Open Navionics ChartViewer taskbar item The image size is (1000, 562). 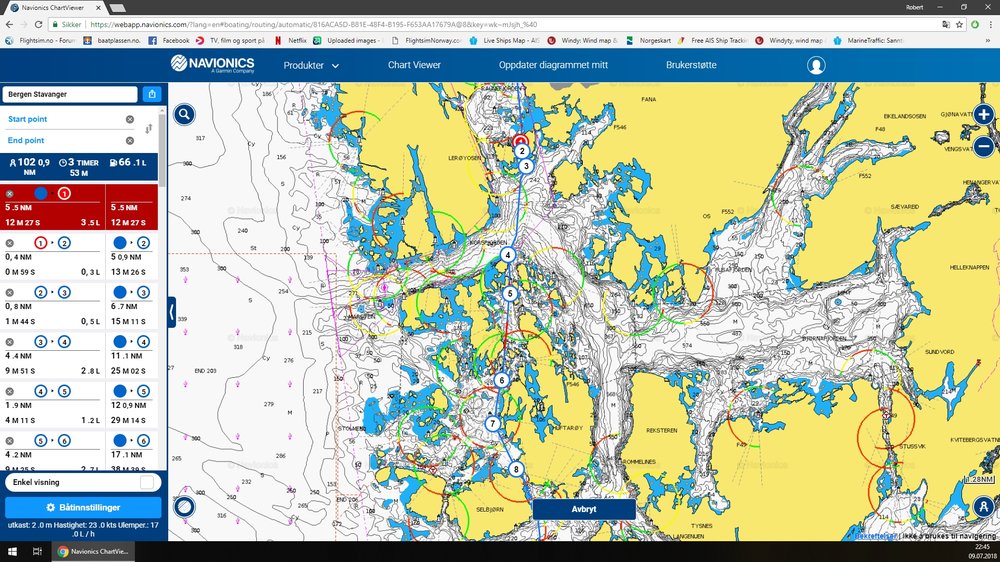93,551
